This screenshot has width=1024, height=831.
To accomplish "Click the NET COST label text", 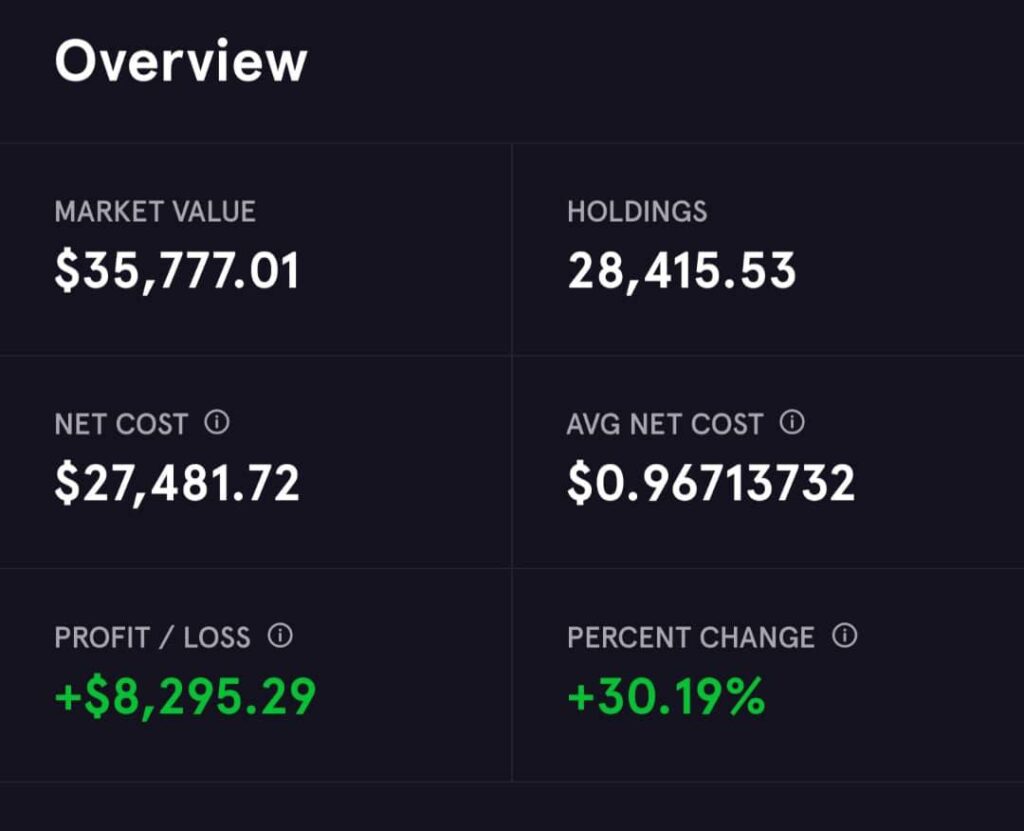I will [x=121, y=424].
